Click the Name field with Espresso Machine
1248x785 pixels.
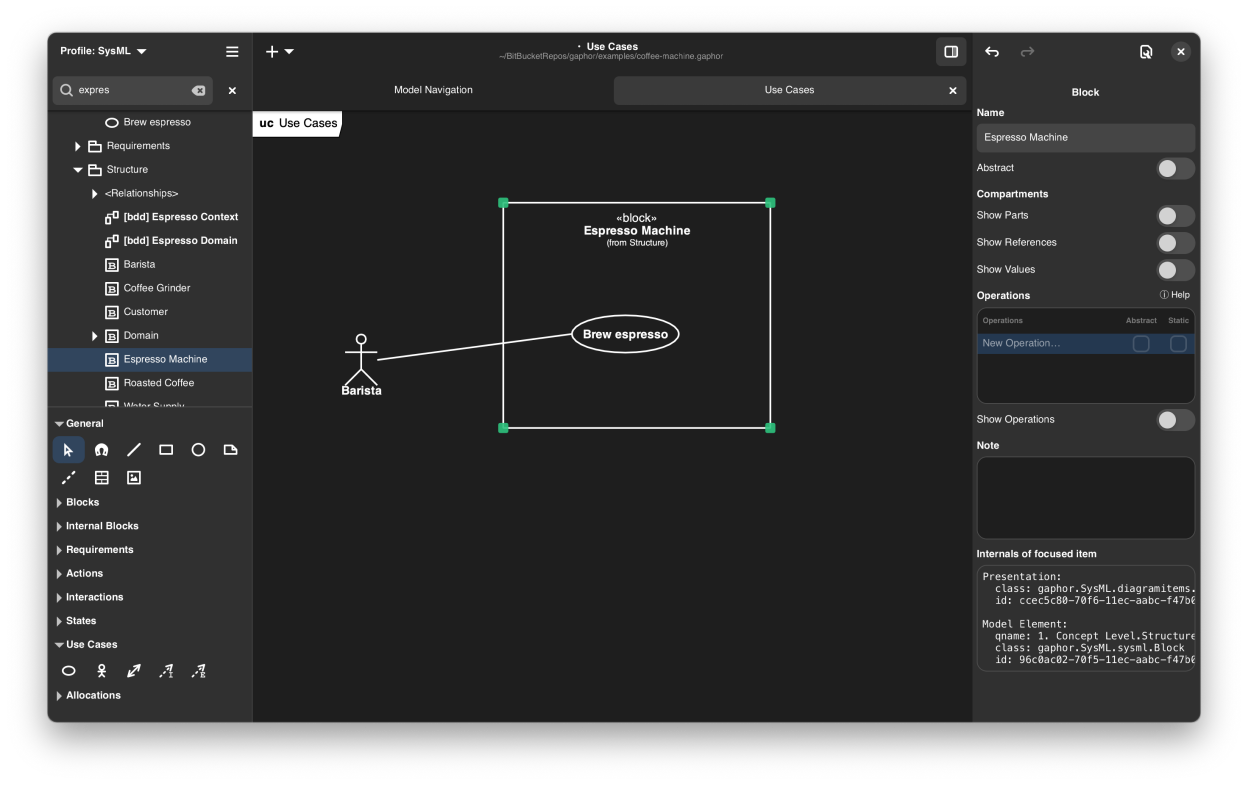1085,137
